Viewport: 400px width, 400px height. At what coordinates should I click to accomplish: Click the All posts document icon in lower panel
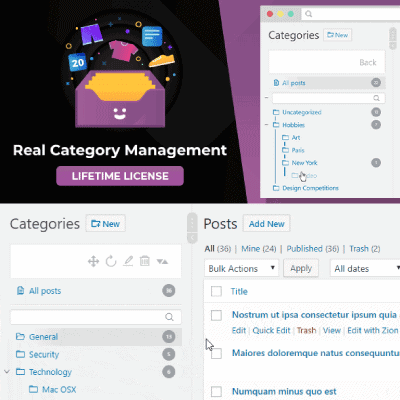coord(20,291)
